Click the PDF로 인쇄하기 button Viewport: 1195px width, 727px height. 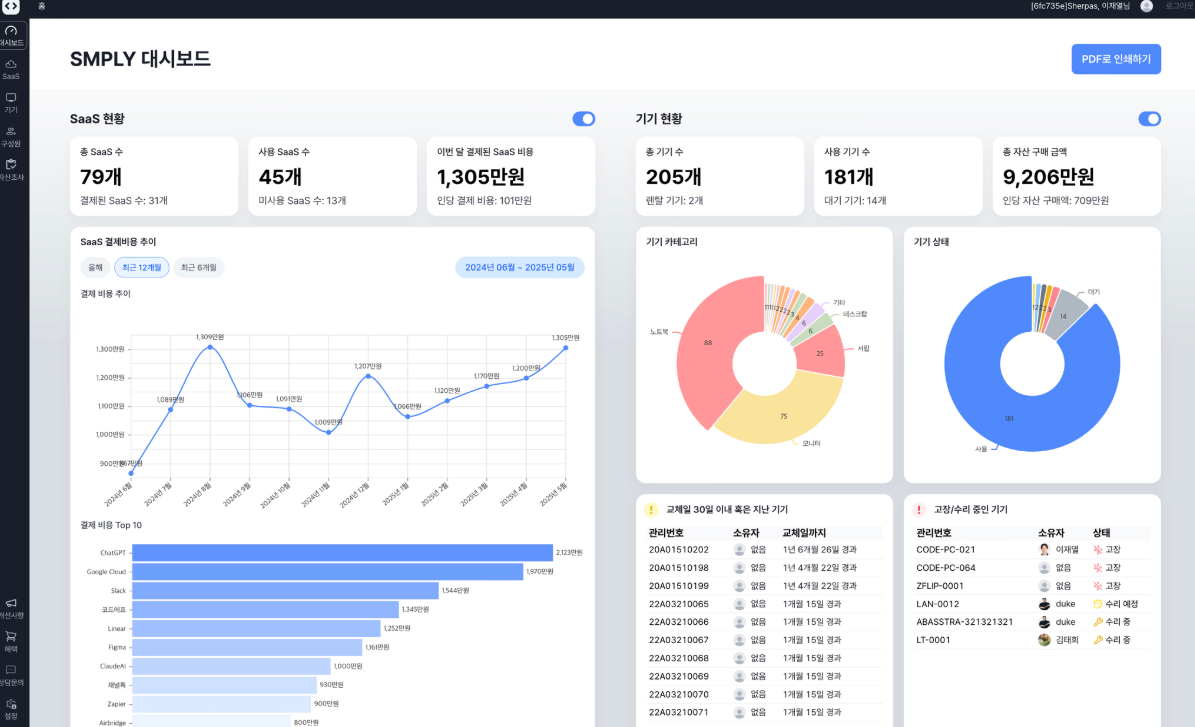click(x=1116, y=59)
